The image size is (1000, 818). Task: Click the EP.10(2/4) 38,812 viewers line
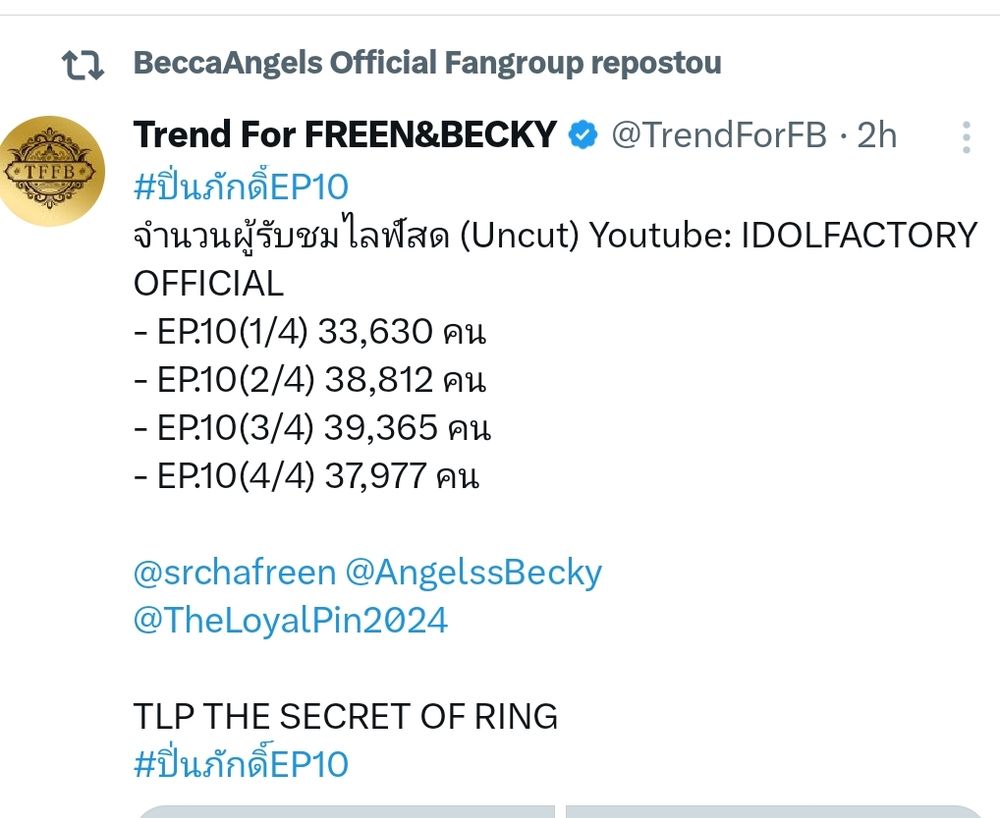tap(309, 380)
